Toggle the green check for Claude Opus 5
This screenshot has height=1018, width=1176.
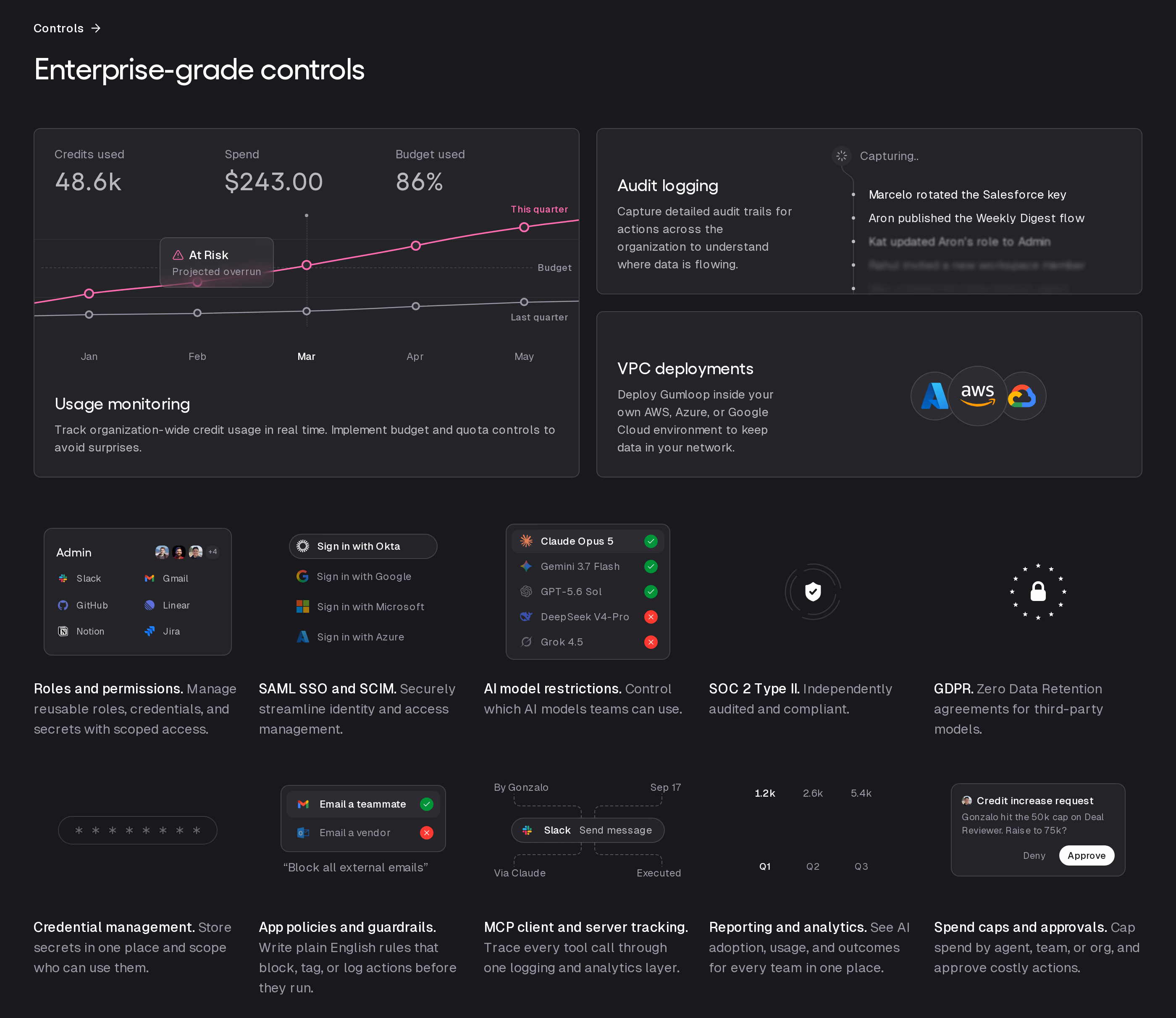[x=651, y=541]
